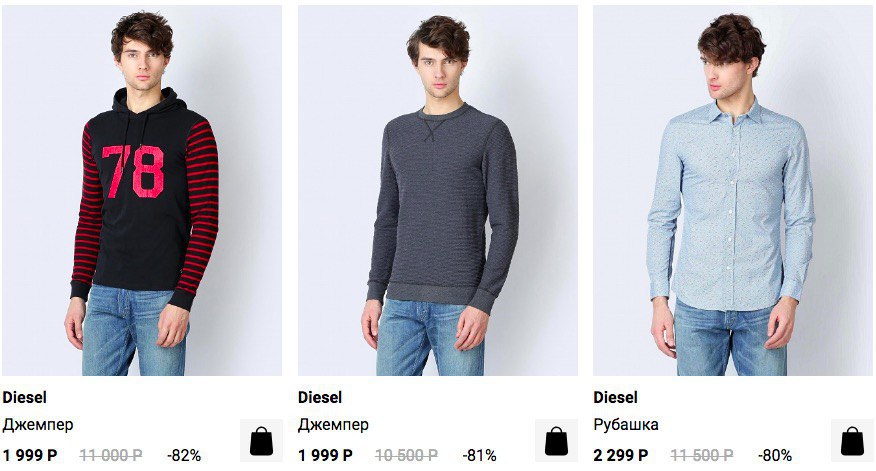Click the Diesel brand above first Джемпер
Image resolution: width=876 pixels, height=471 pixels.
(25, 398)
